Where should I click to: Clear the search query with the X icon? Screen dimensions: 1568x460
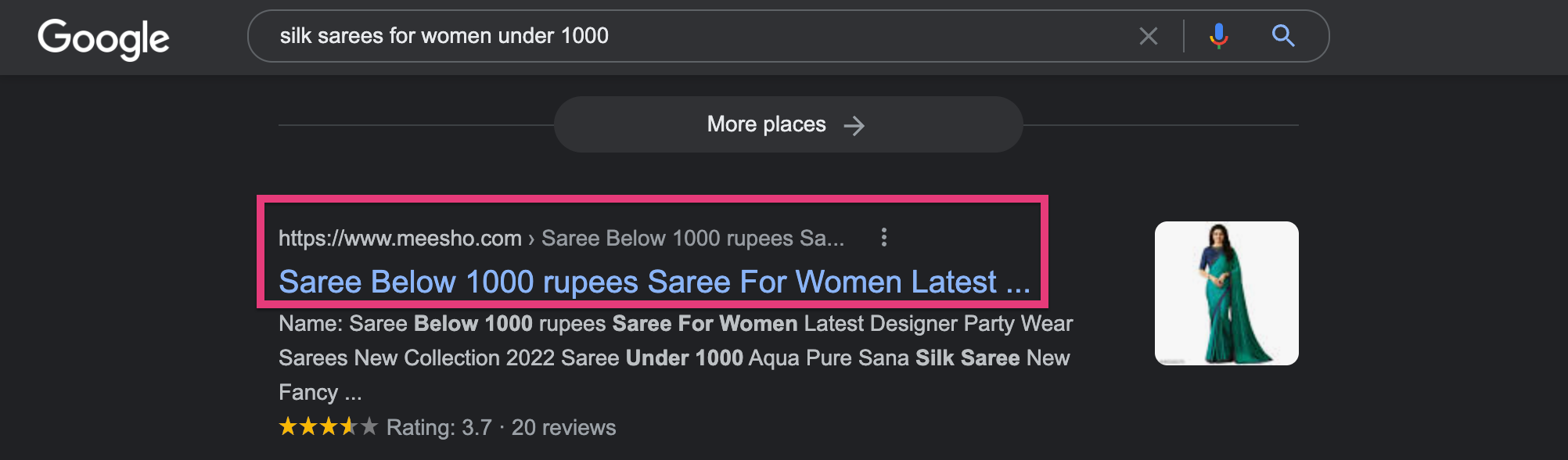[x=1148, y=36]
